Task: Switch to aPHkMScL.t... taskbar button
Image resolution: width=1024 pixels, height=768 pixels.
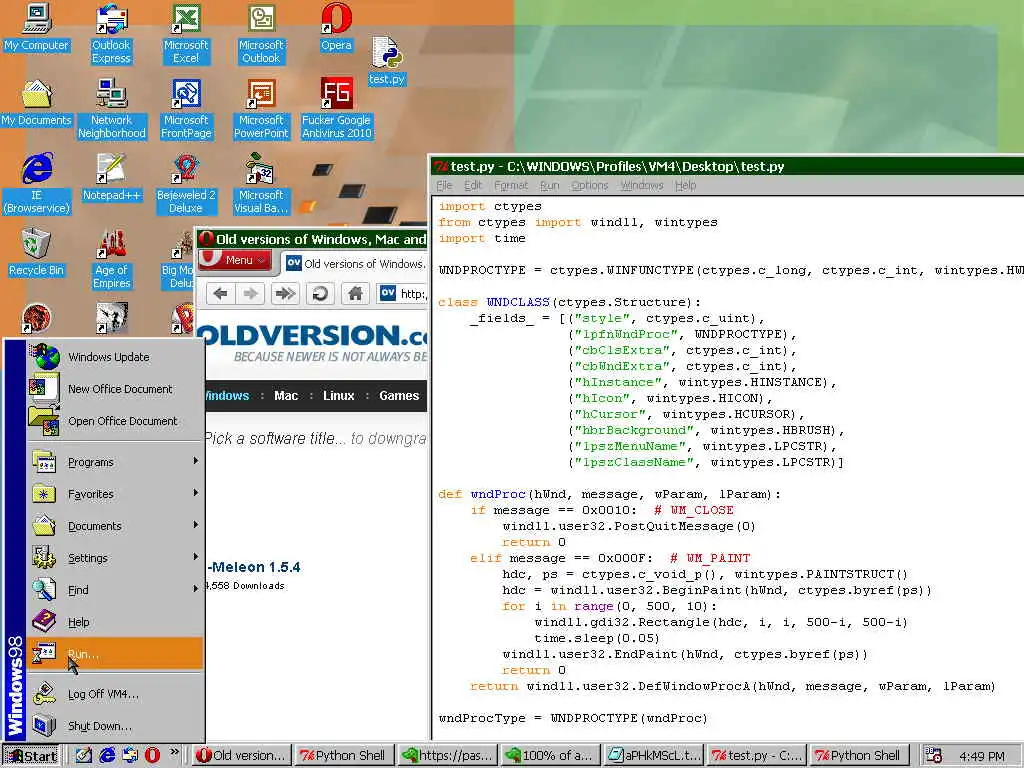Action: (x=654, y=756)
